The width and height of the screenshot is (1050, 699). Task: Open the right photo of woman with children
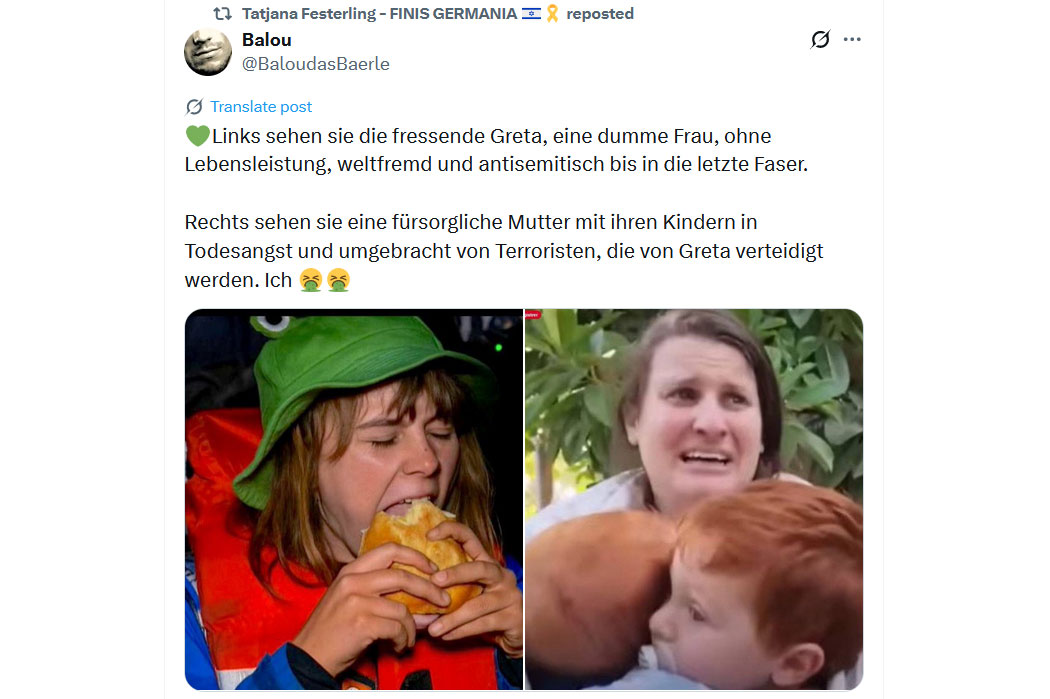pyautogui.click(x=694, y=499)
